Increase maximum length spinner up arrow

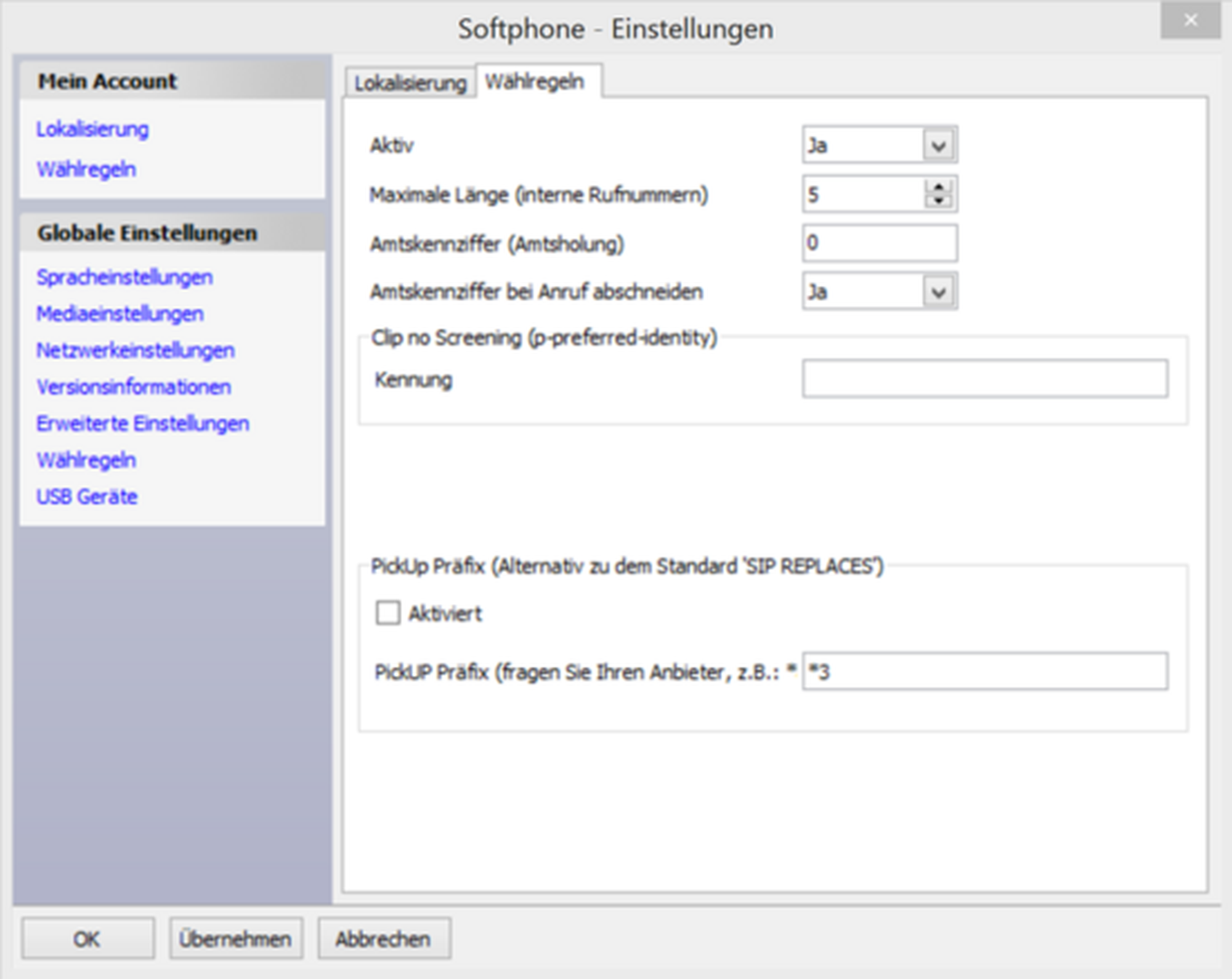pos(938,187)
